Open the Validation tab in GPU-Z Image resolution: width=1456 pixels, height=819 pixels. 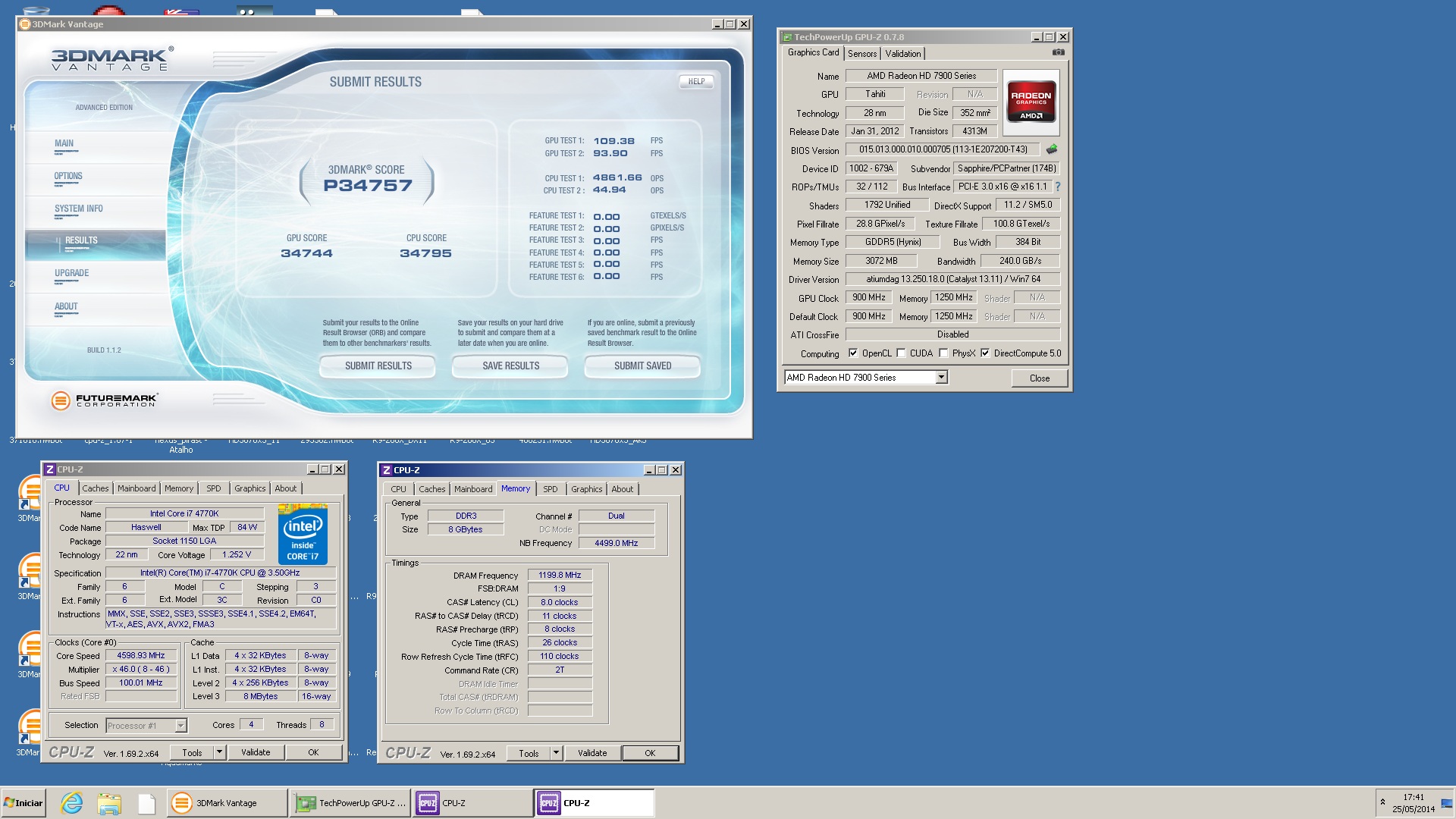[903, 54]
